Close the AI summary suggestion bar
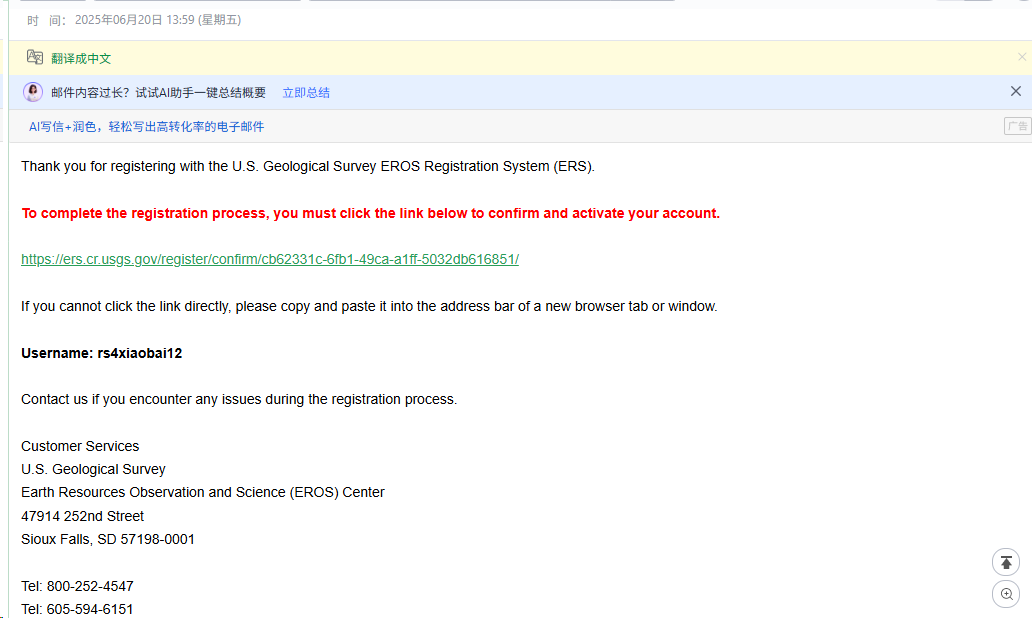Image resolution: width=1032 pixels, height=618 pixels. pos(1016,91)
